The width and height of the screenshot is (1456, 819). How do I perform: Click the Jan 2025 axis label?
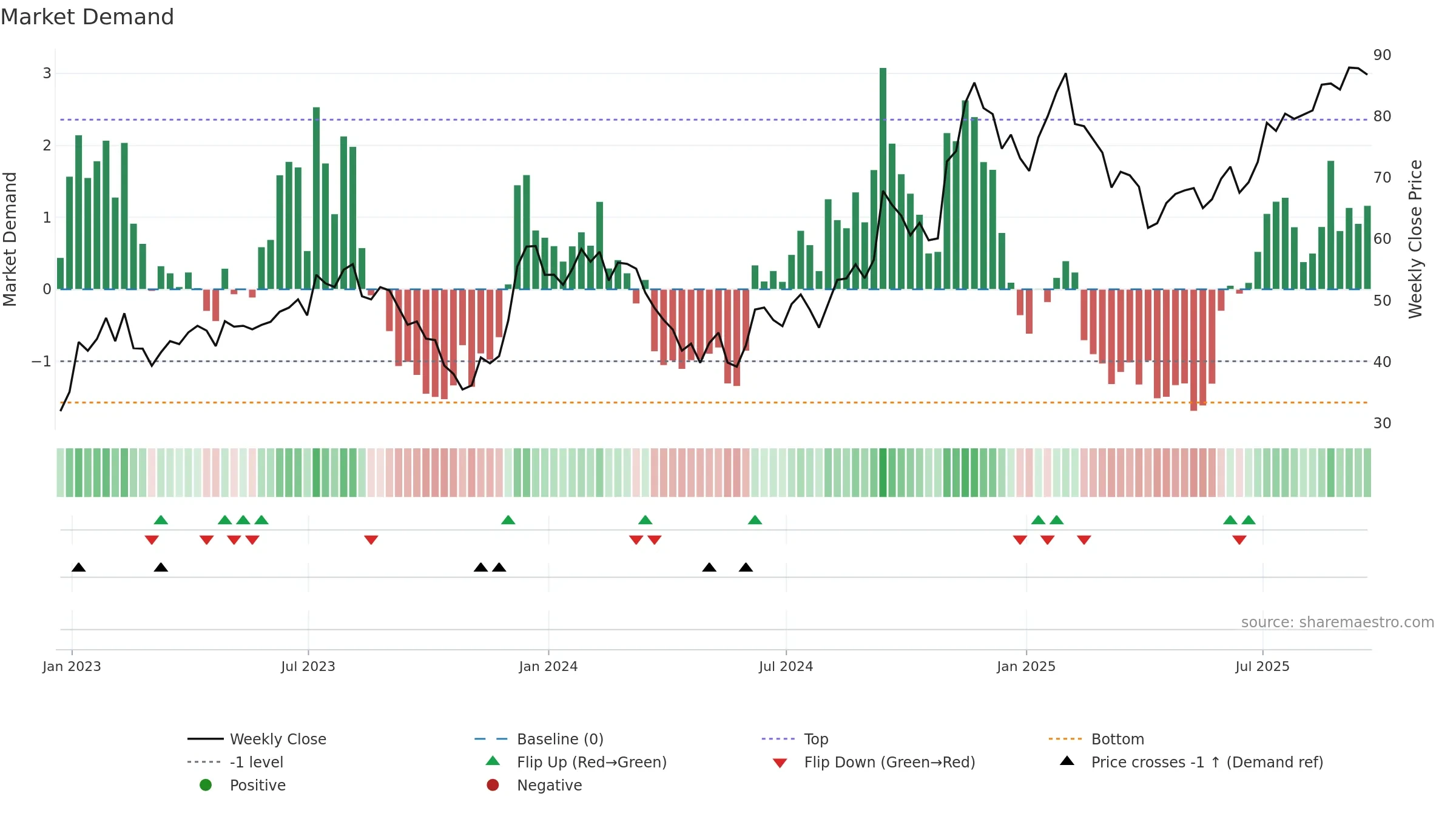(1026, 667)
